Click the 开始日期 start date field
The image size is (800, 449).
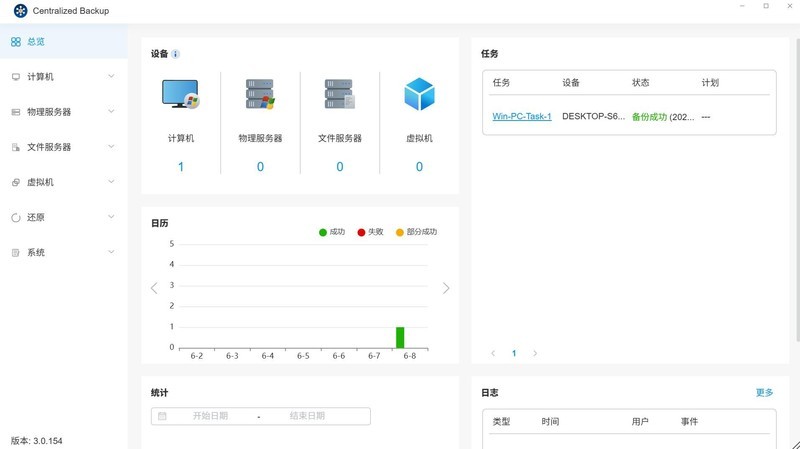click(x=210, y=416)
